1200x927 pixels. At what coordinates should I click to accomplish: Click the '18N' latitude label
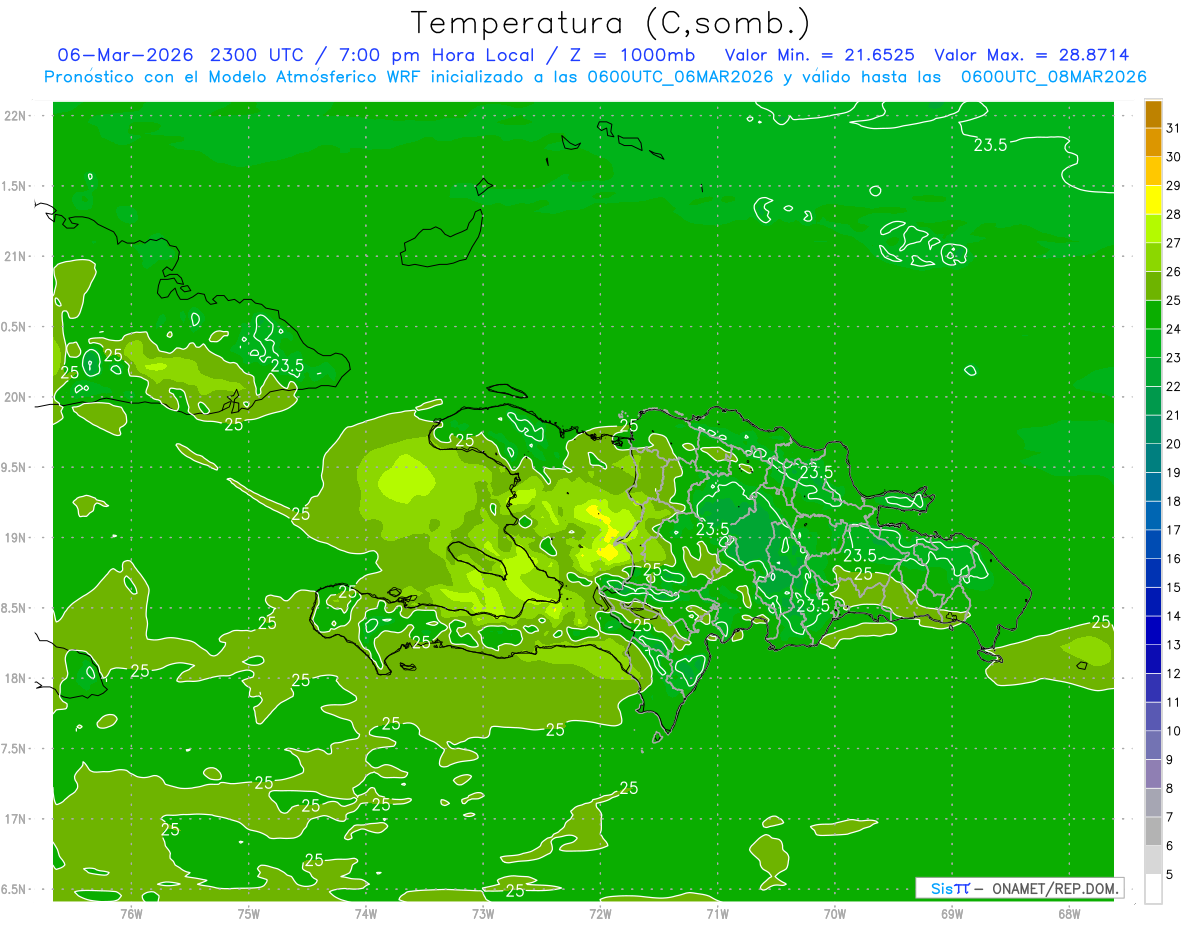16,679
